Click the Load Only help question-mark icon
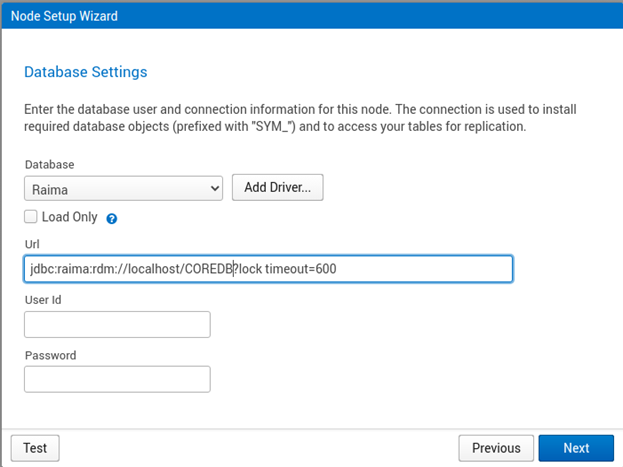 (x=112, y=219)
